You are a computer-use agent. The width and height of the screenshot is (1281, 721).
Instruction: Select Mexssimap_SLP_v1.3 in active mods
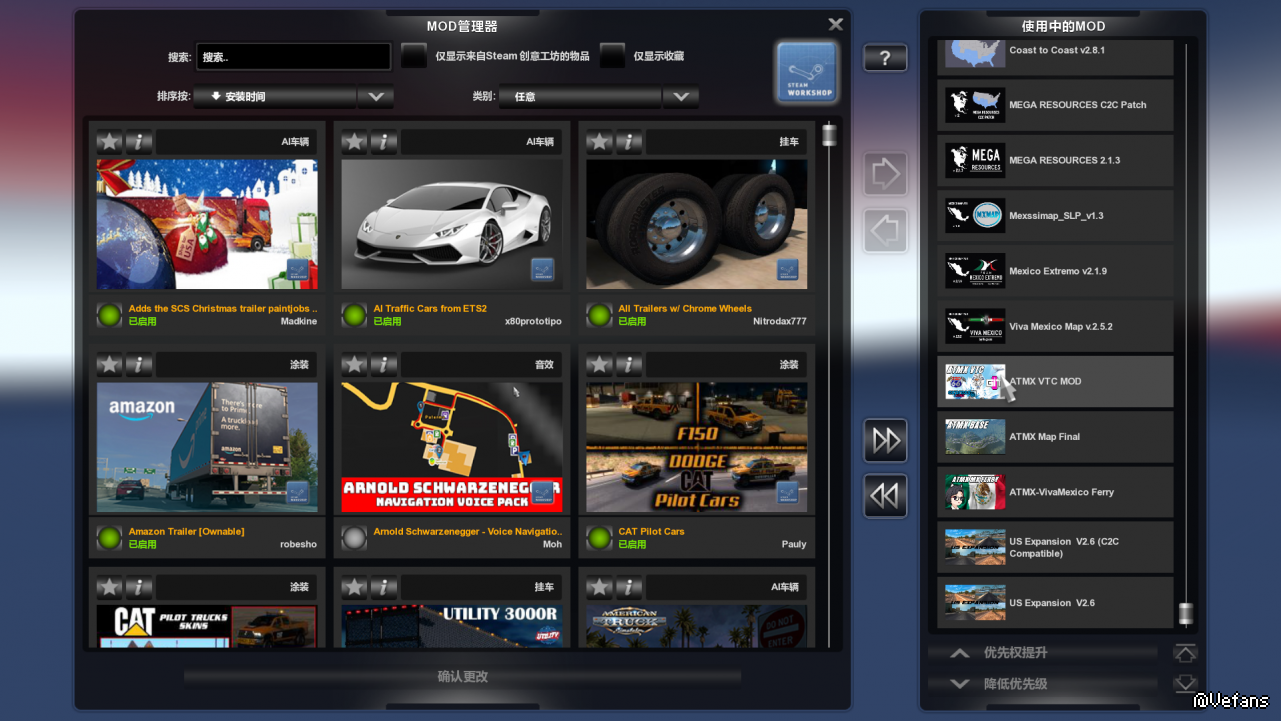click(x=1055, y=216)
